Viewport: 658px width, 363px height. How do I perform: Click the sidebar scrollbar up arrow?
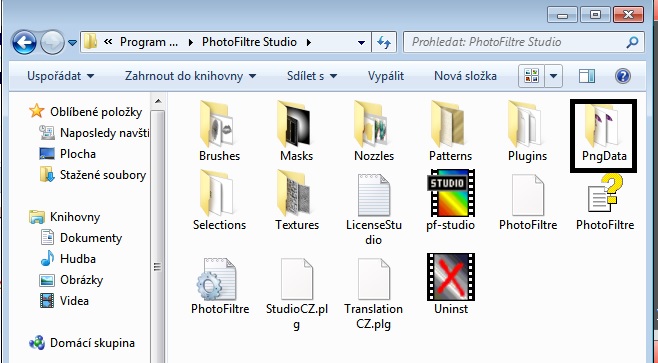point(158,101)
